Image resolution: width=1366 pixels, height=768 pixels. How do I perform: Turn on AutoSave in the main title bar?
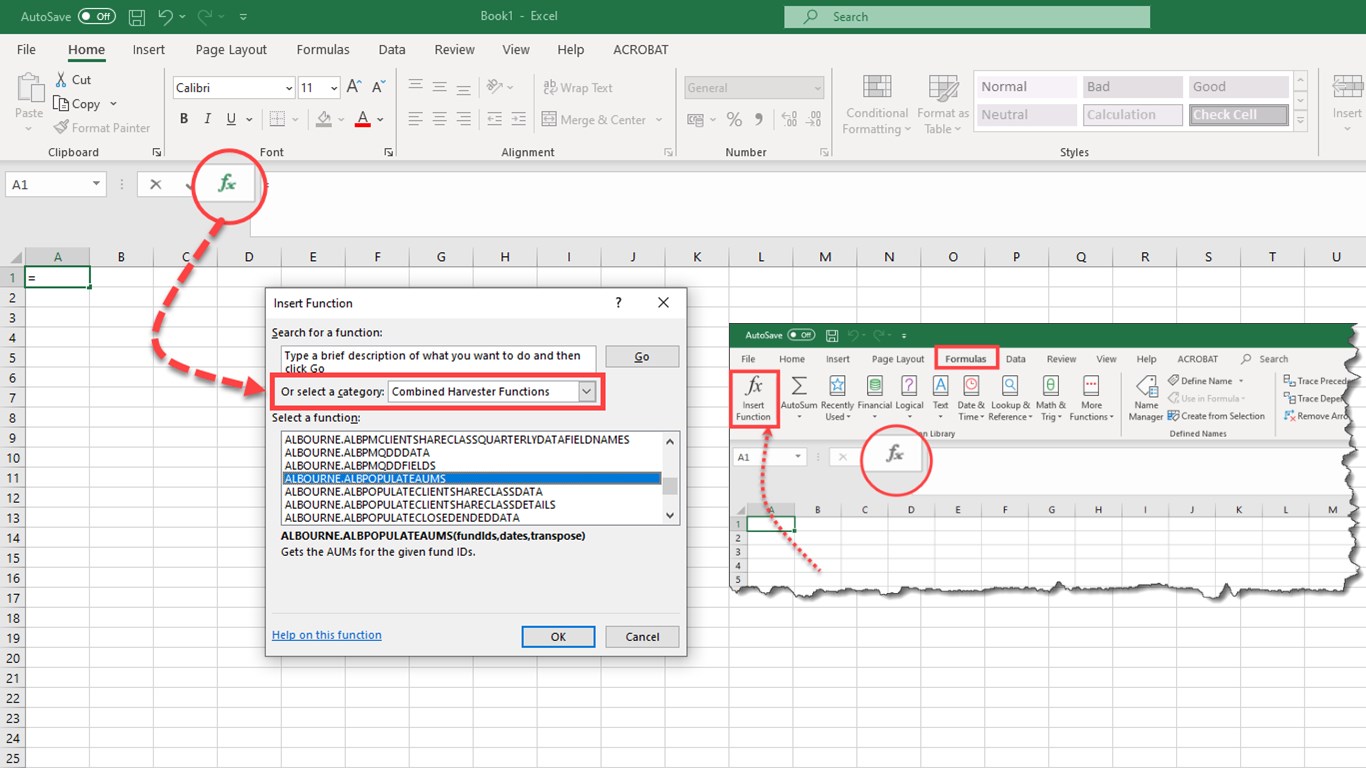[x=97, y=17]
